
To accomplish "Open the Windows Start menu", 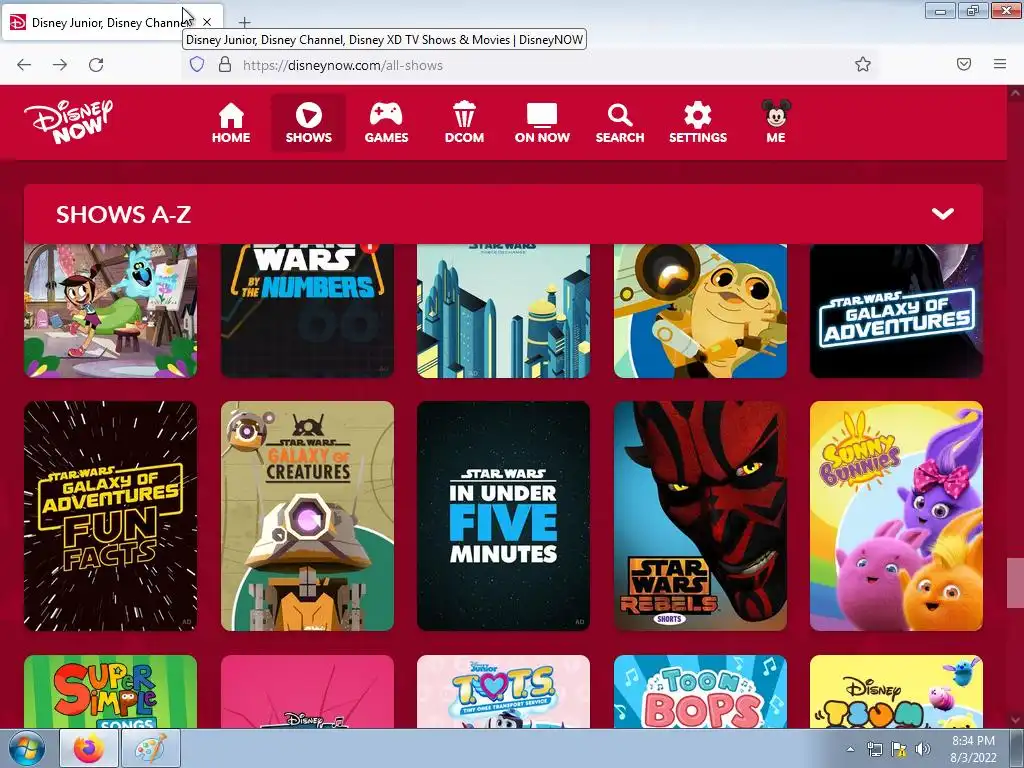I will 27,748.
